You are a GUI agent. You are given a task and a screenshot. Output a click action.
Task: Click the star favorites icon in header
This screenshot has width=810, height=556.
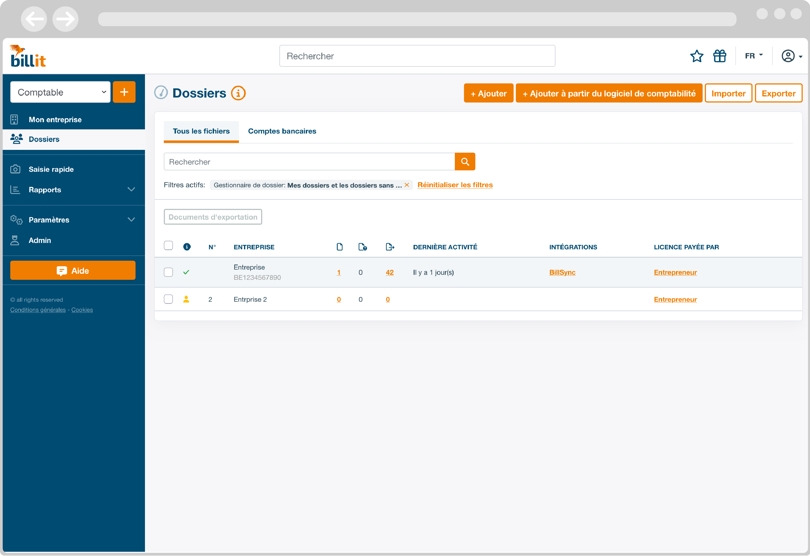pyautogui.click(x=697, y=56)
